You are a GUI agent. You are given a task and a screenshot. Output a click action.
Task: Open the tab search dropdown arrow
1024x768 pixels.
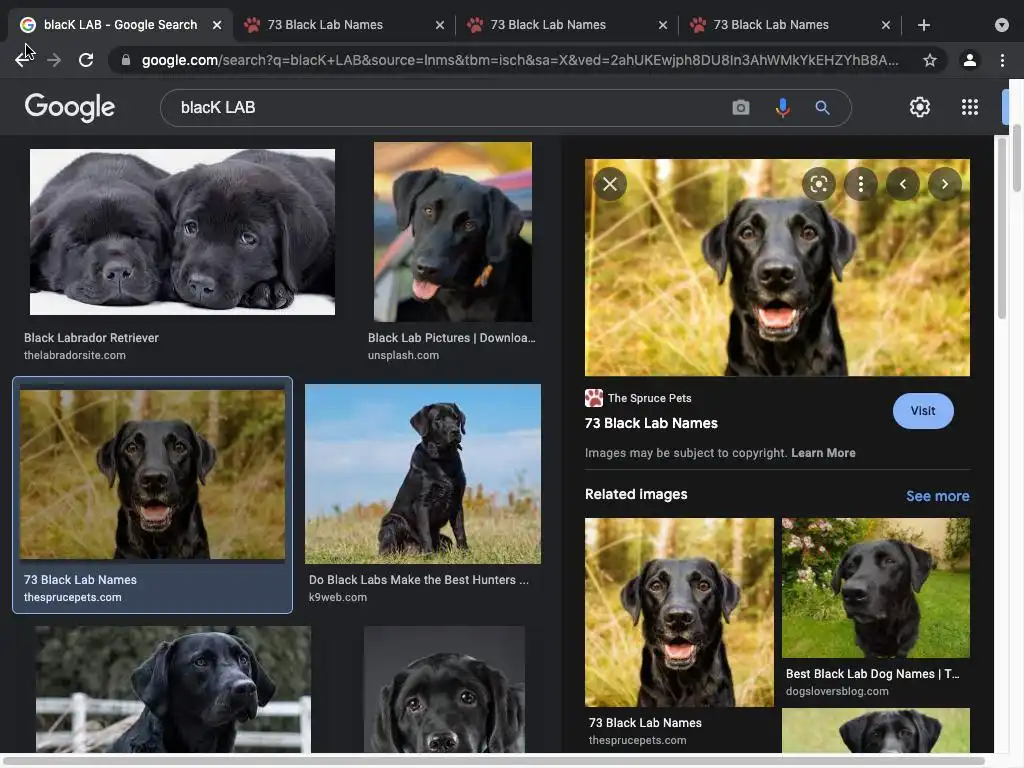pos(1002,25)
